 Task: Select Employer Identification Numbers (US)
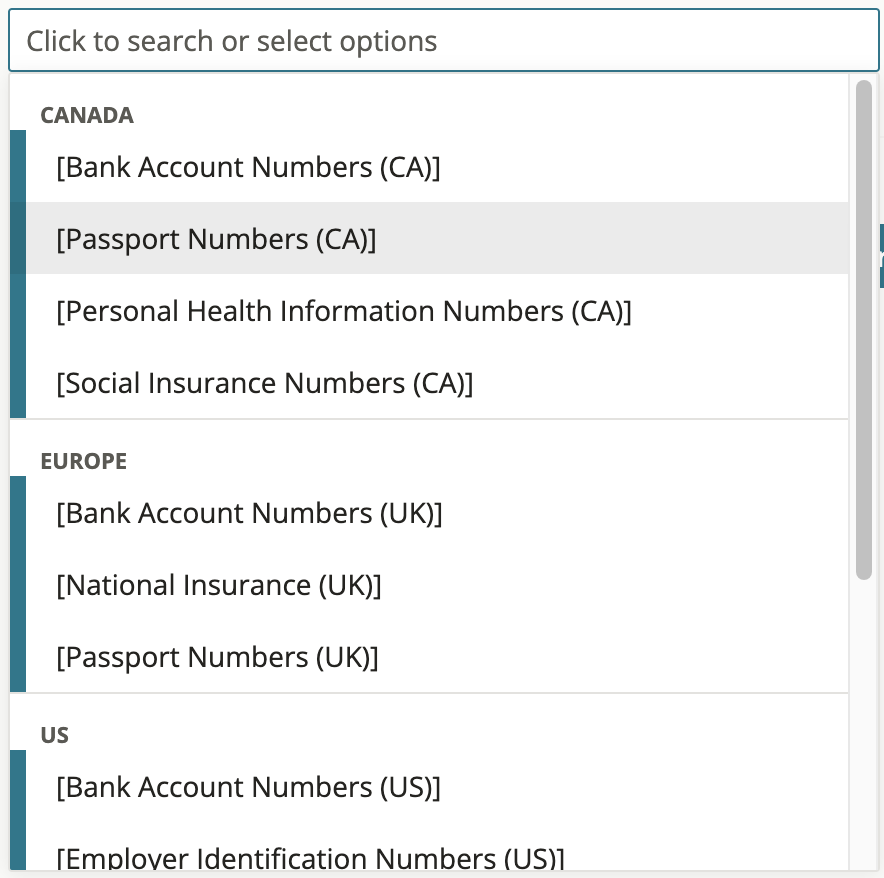310,858
